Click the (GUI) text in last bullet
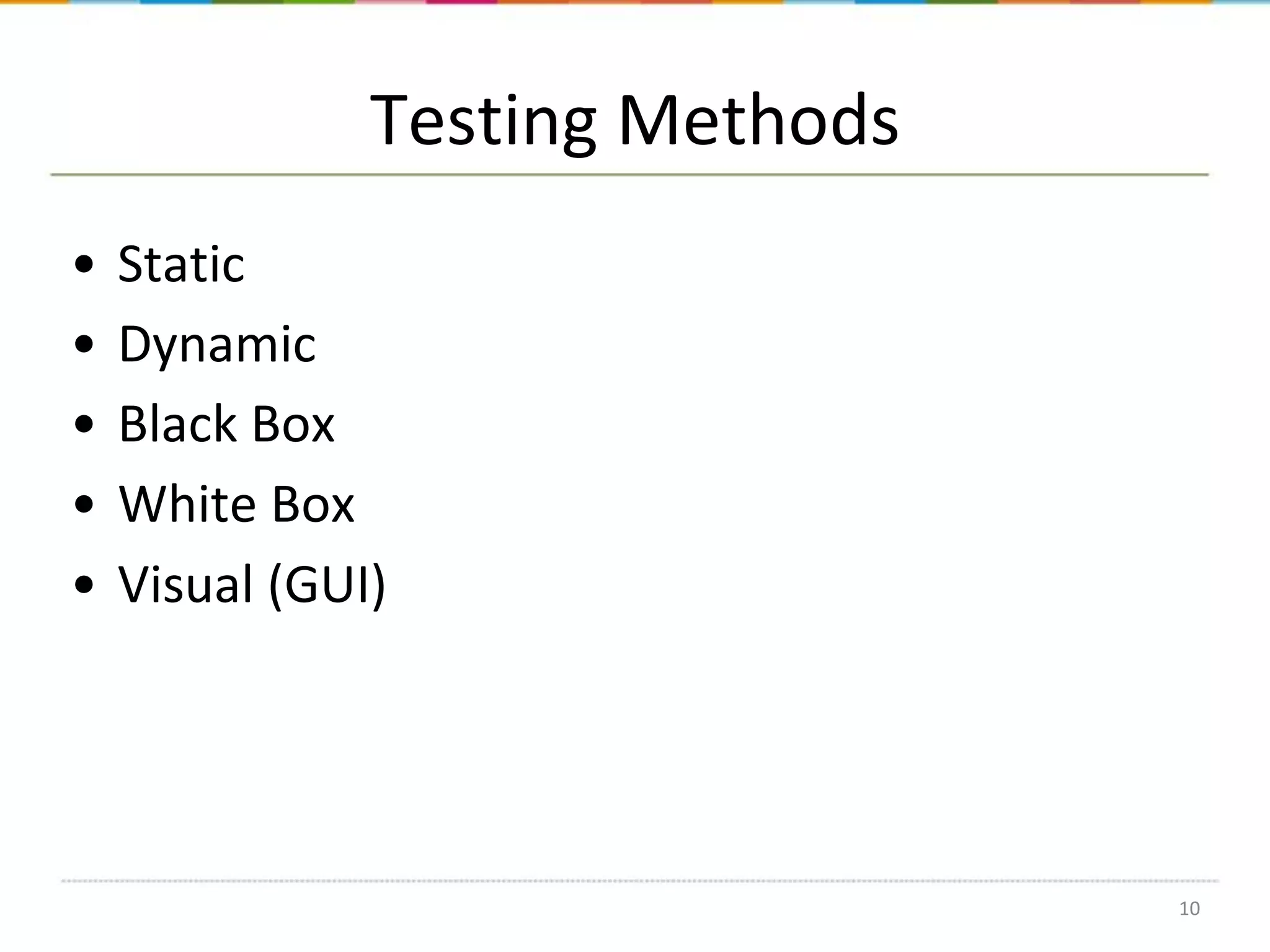Viewport: 1270px width, 952px height. (327, 584)
